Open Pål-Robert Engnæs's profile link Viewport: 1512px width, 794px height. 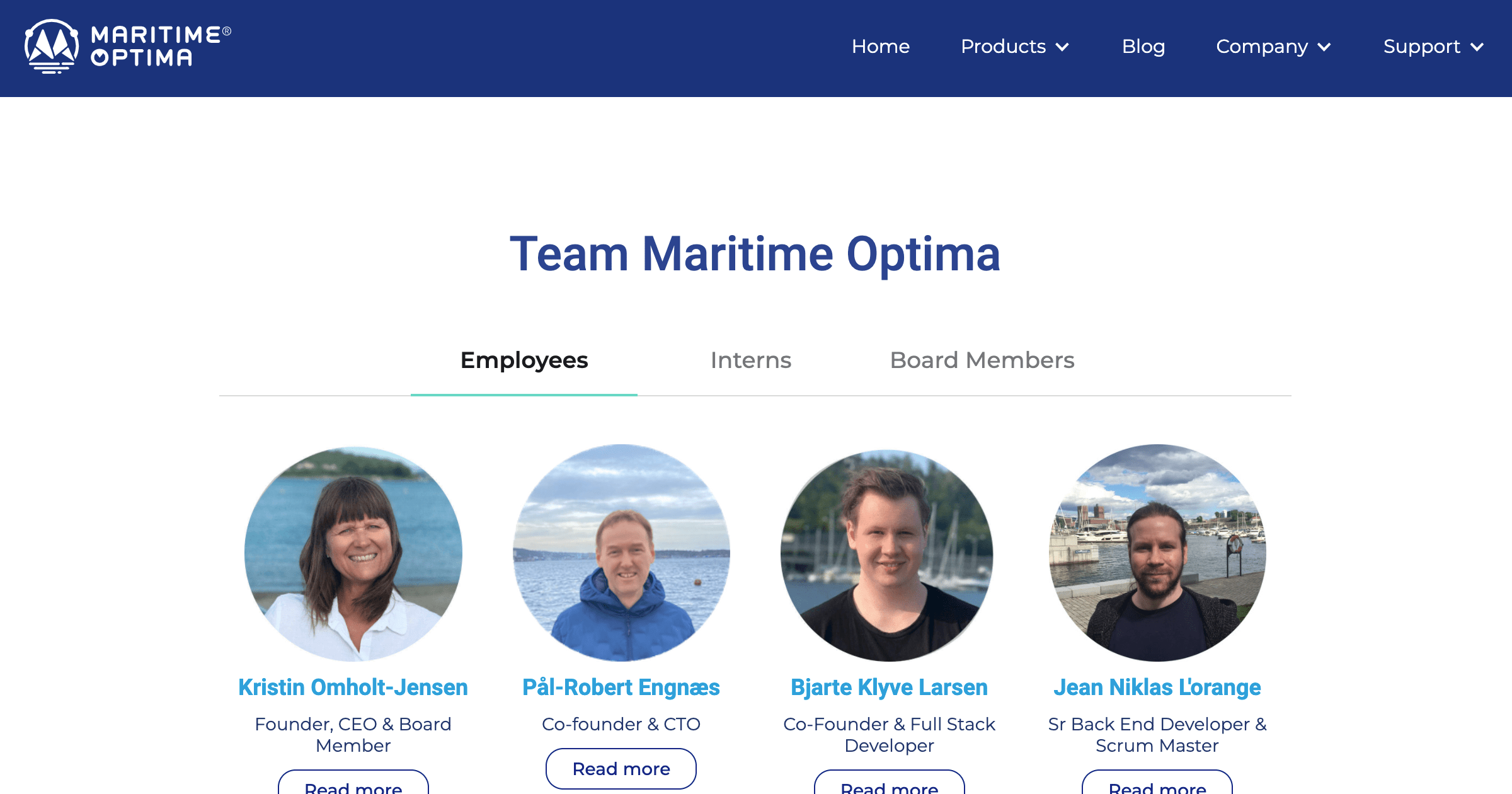[x=621, y=687]
